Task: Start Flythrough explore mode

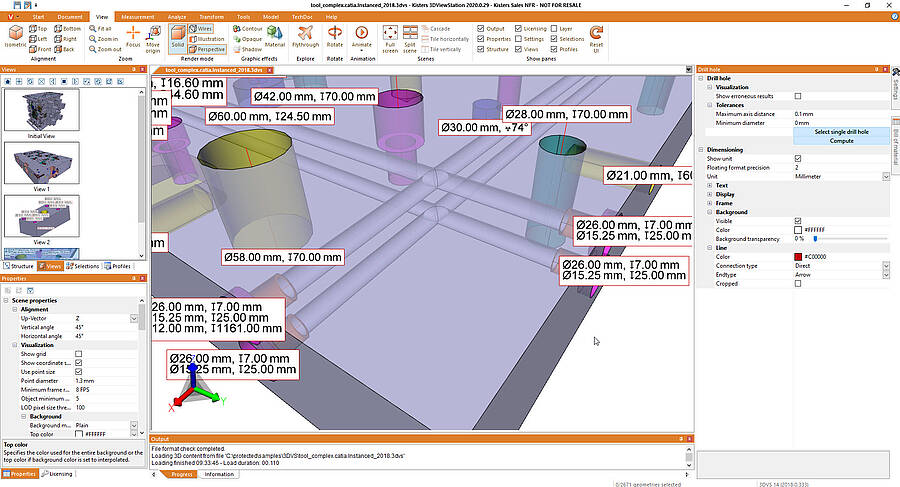Action: (x=305, y=37)
